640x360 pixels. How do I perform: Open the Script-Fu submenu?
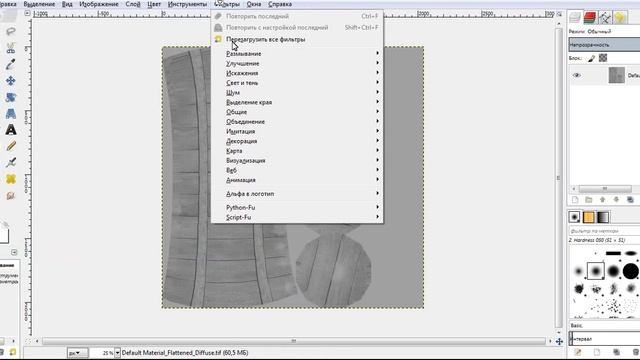pos(297,218)
